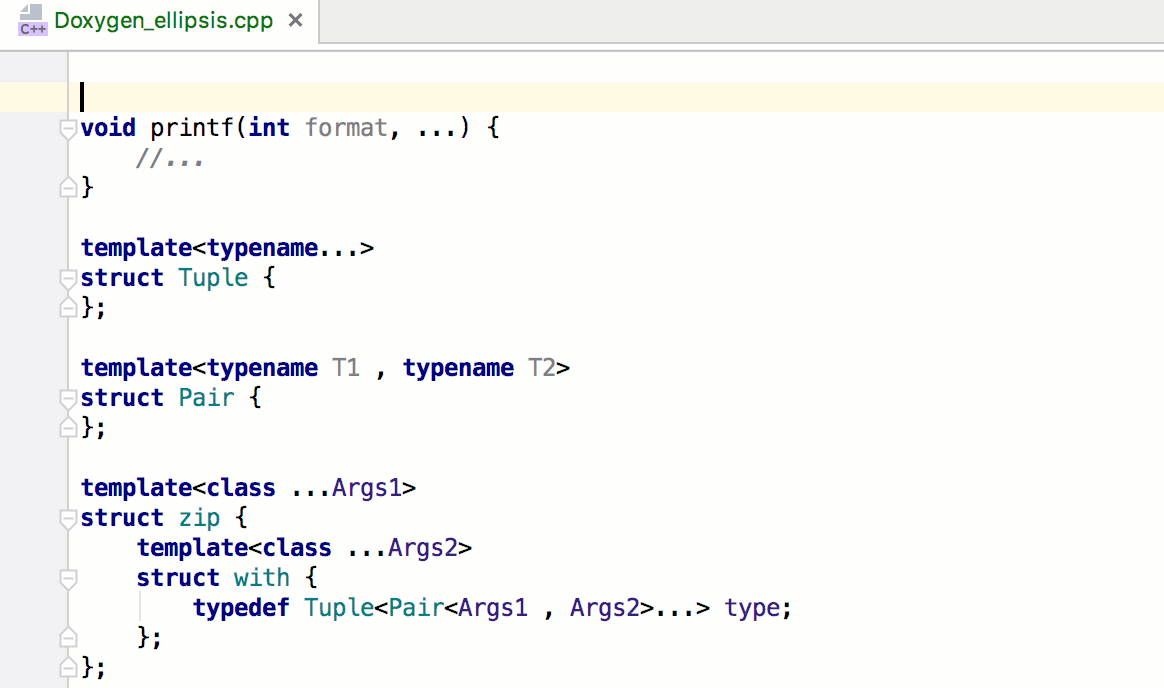Image resolution: width=1164 pixels, height=688 pixels.
Task: Click the 'int' keyword in printf
Action: click(x=269, y=128)
